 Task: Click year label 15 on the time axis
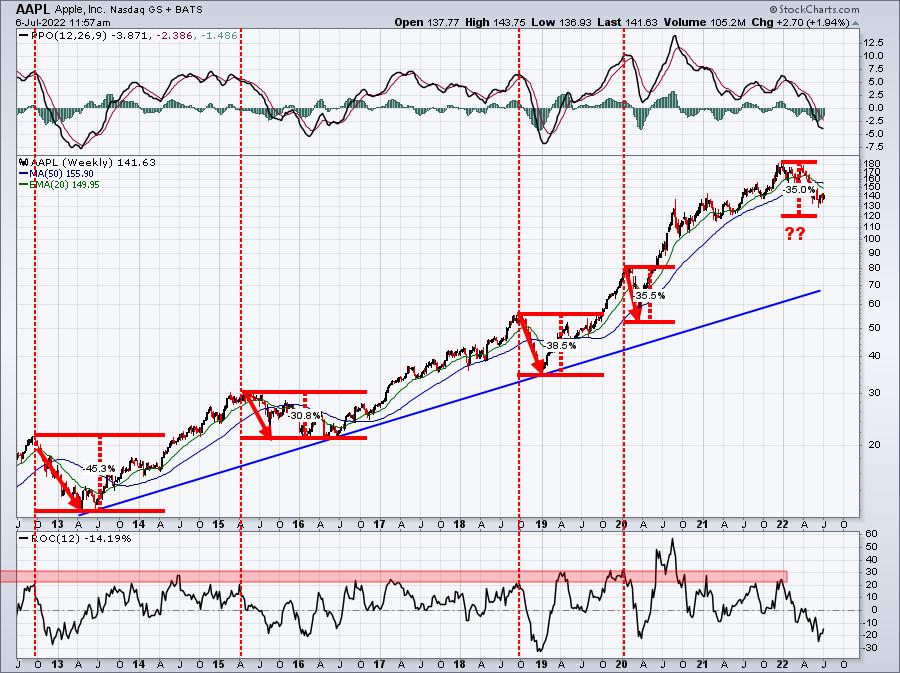click(218, 524)
